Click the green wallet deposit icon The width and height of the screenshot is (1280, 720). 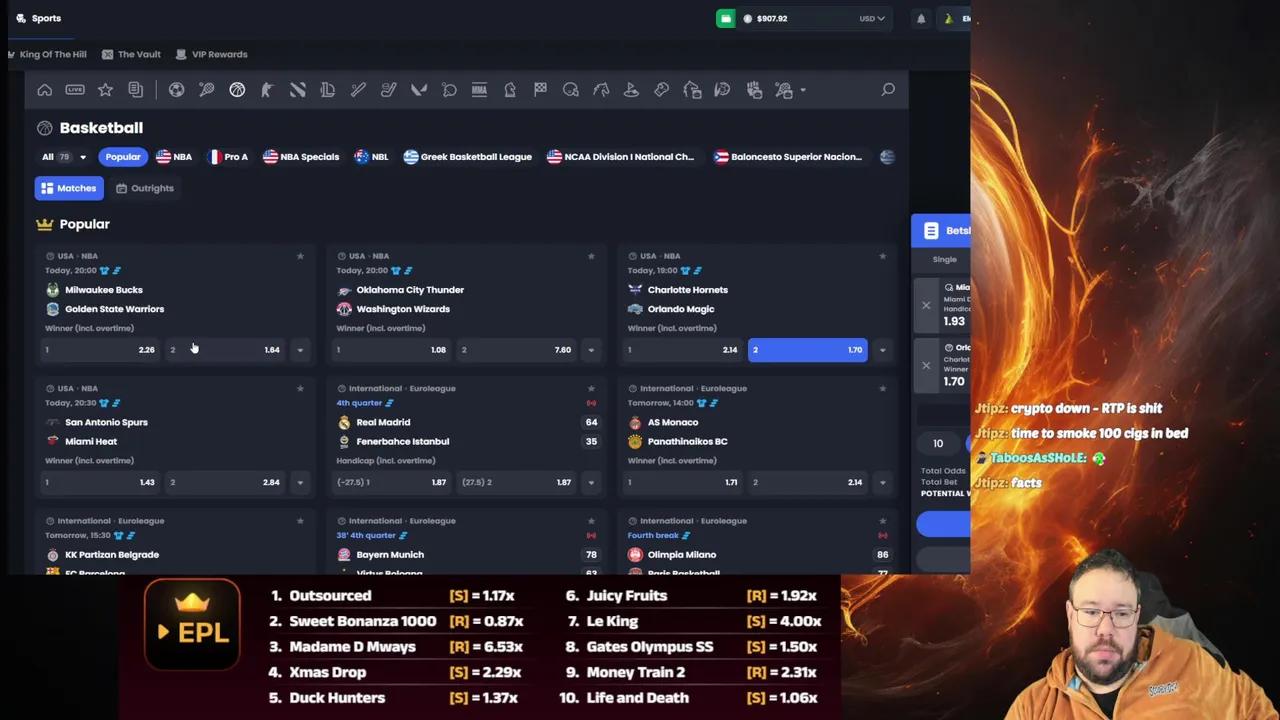(725, 18)
